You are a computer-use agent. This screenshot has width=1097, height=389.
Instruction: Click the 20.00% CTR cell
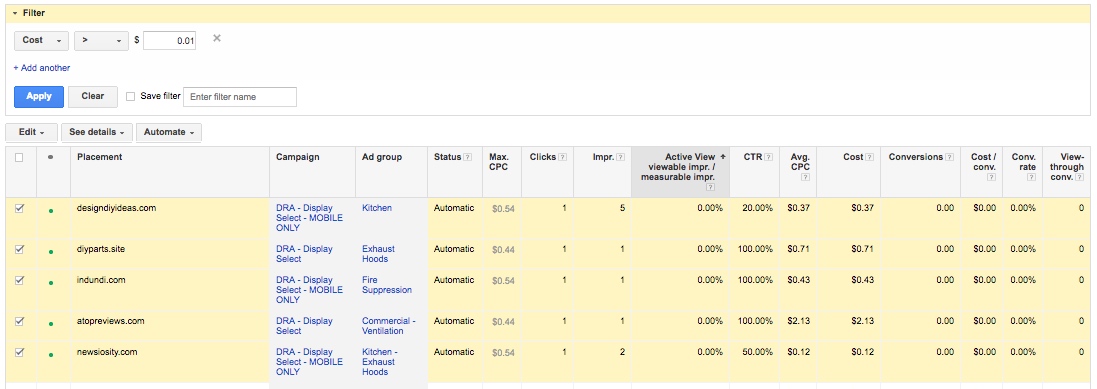(758, 208)
